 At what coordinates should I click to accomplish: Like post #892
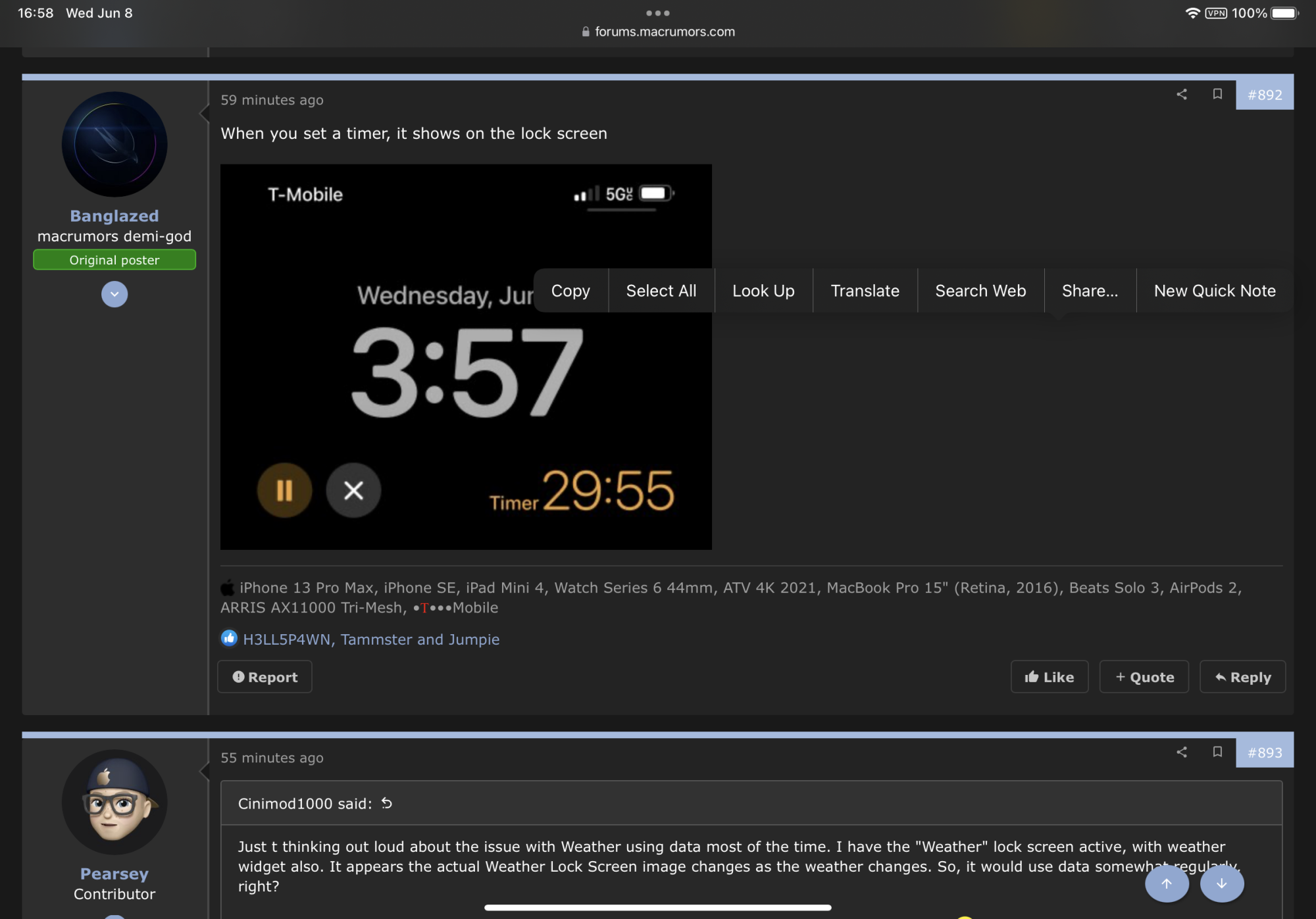(x=1050, y=677)
